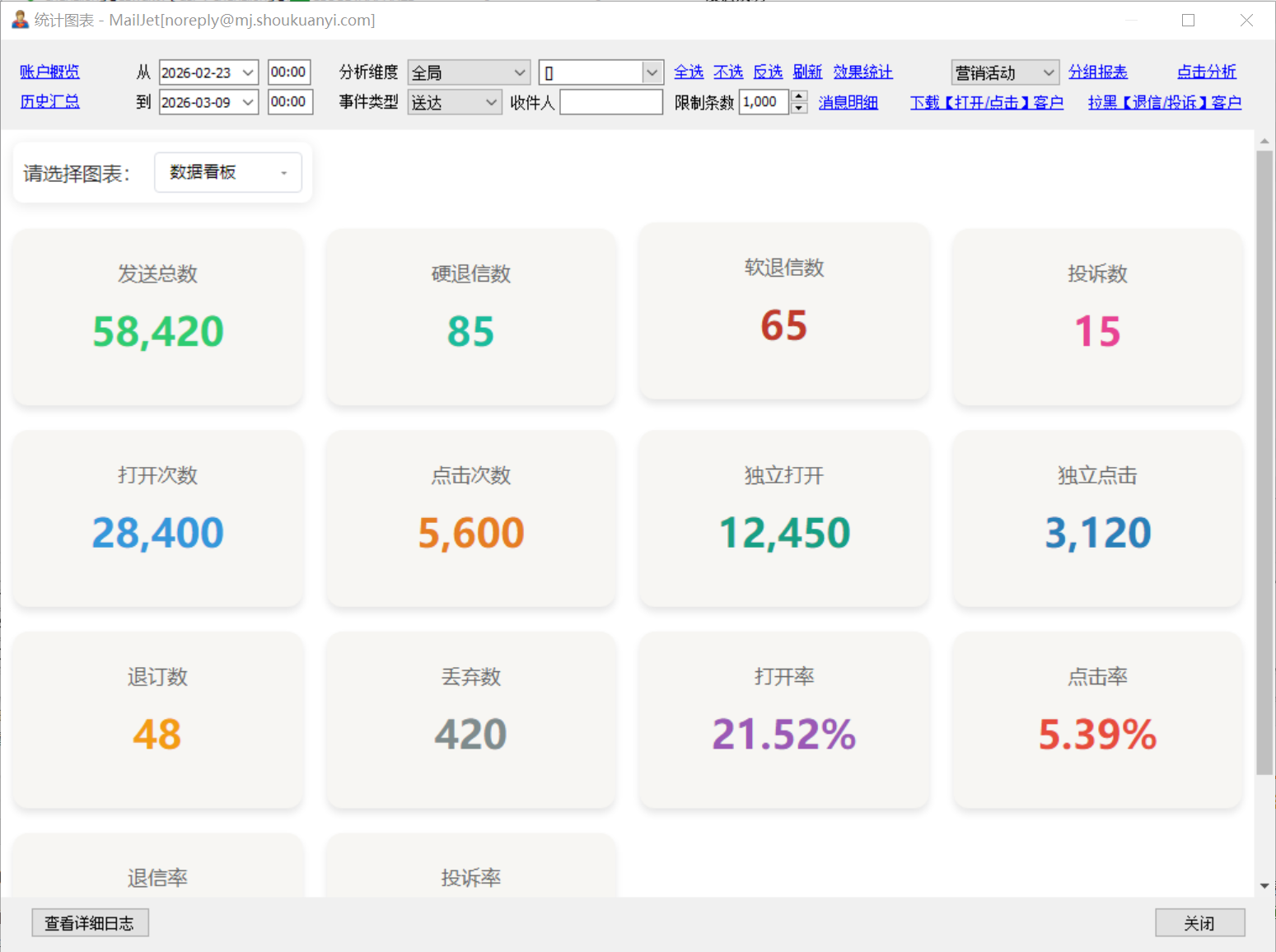Expand the start date 2026-02-23 dropdown

coord(248,72)
